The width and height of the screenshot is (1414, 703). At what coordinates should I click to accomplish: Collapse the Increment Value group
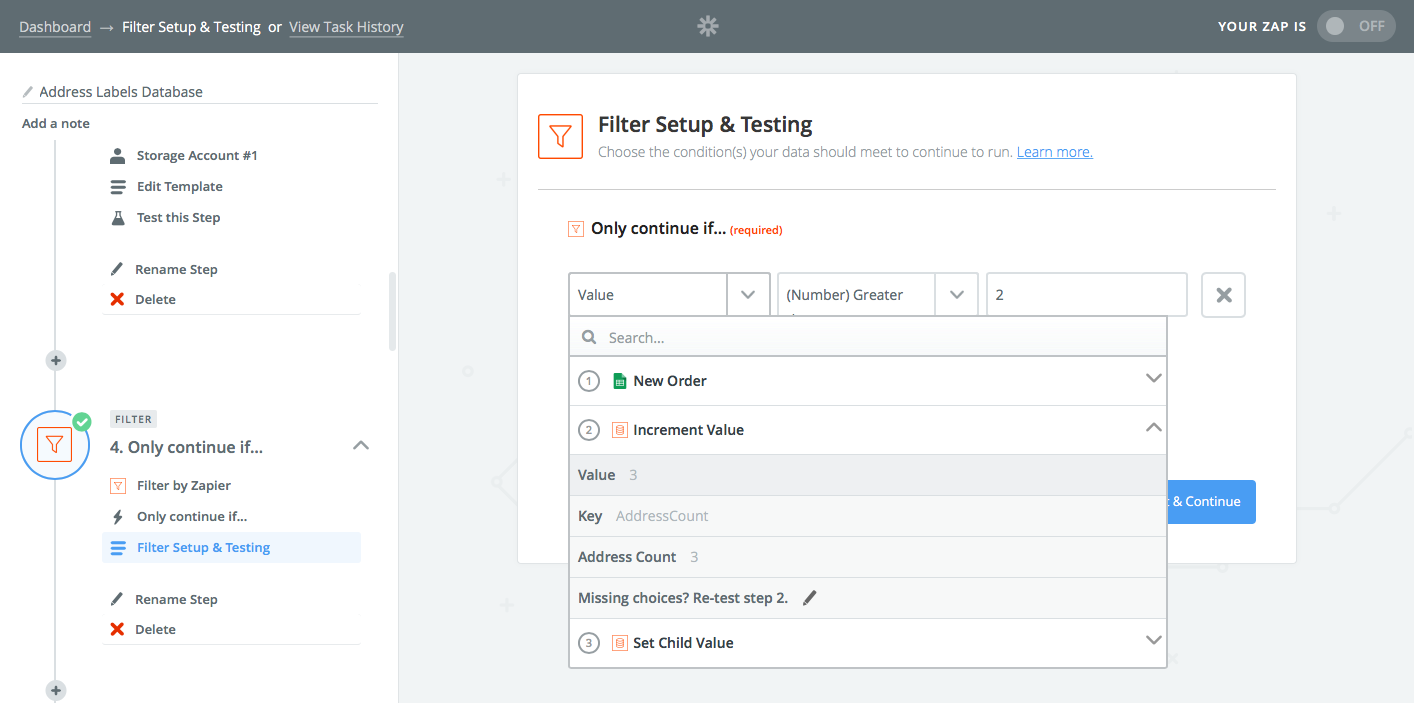(868, 430)
